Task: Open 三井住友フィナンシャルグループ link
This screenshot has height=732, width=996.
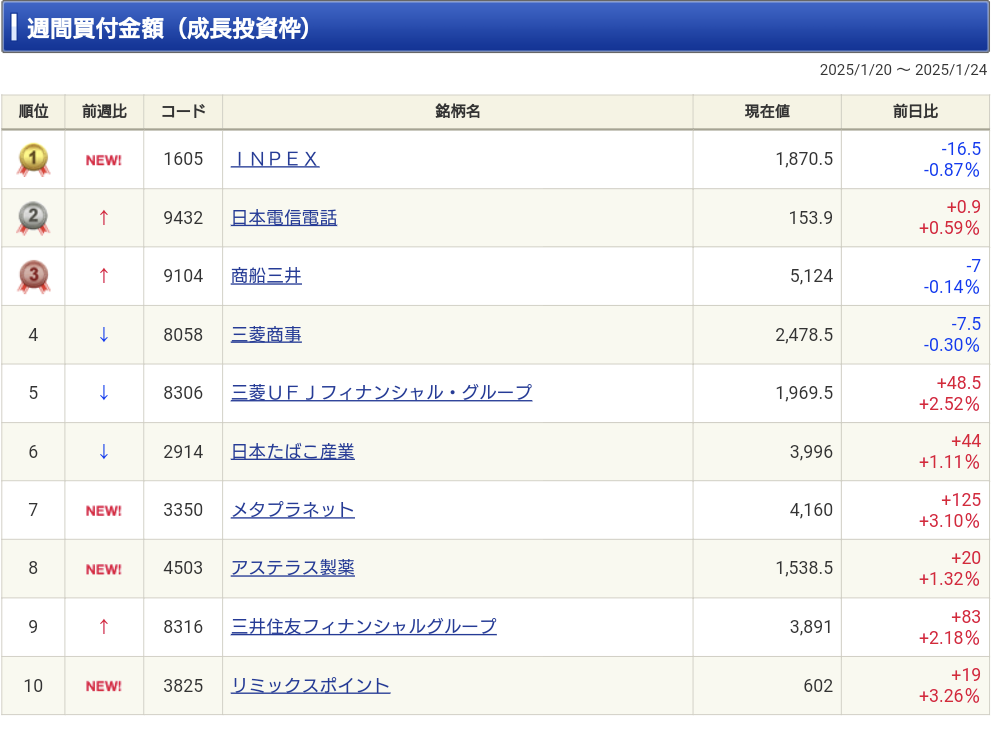Action: click(363, 627)
